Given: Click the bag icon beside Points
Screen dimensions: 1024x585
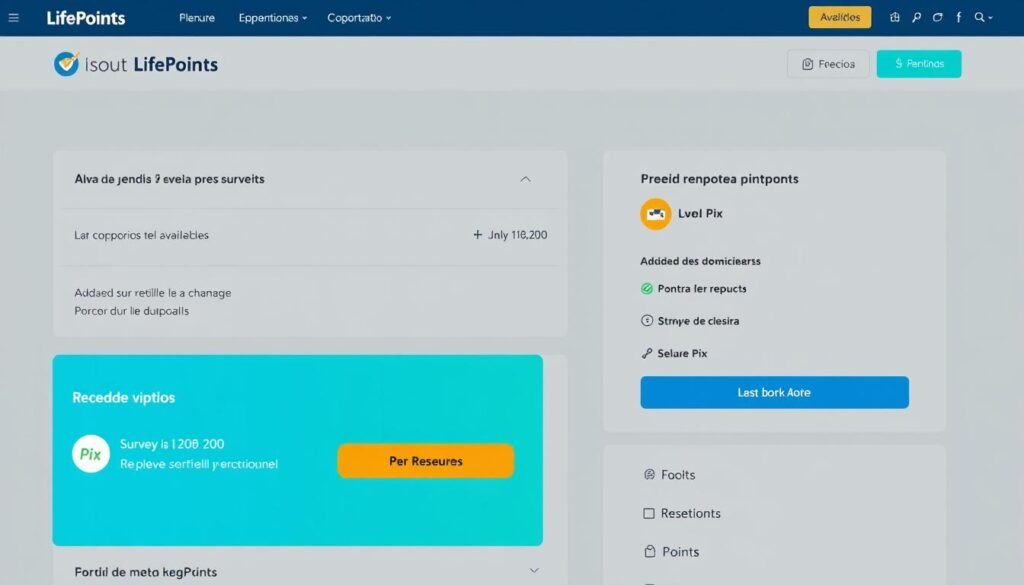Looking at the screenshot, I should tap(650, 552).
